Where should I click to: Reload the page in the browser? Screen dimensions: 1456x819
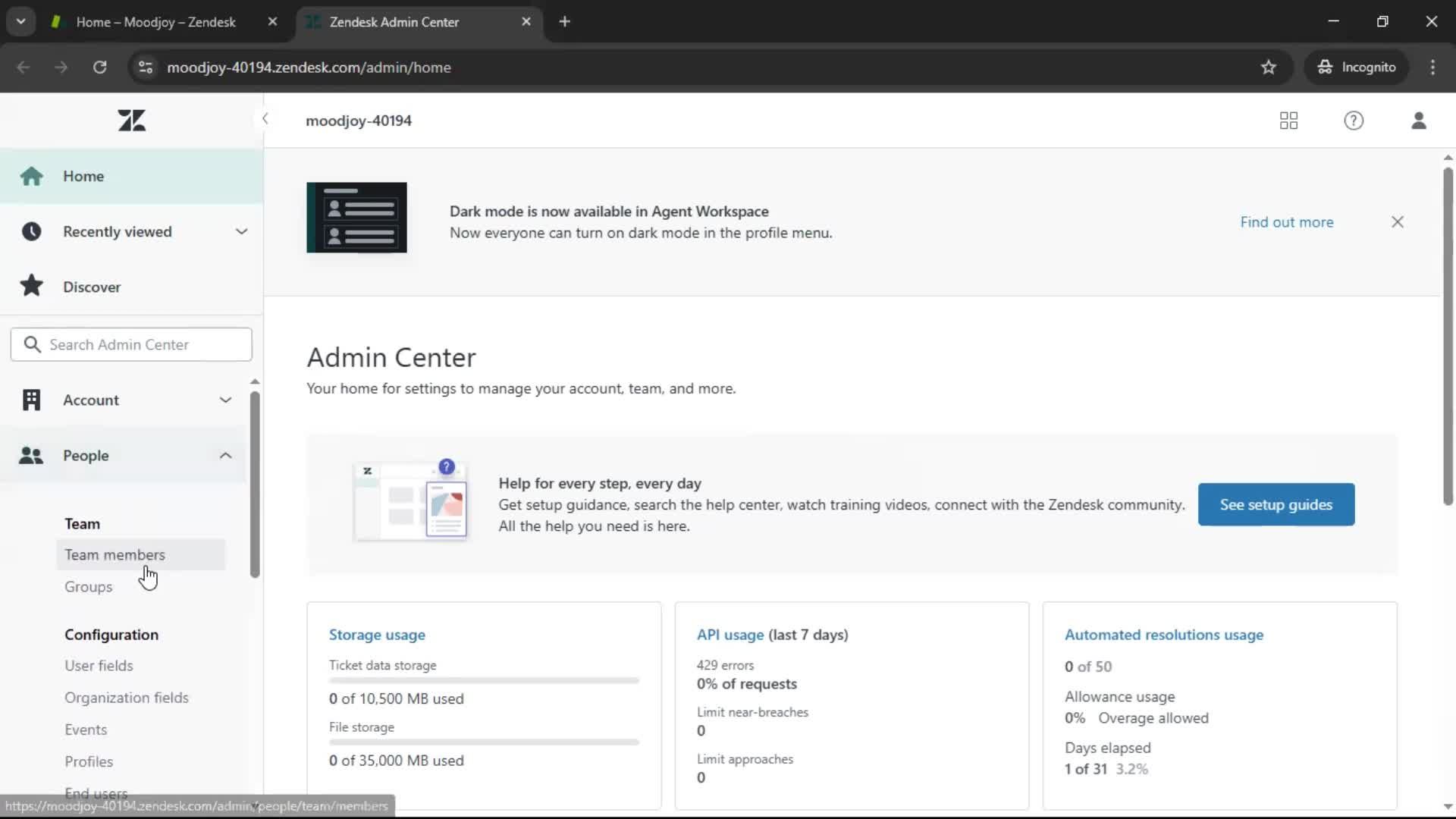click(x=99, y=67)
